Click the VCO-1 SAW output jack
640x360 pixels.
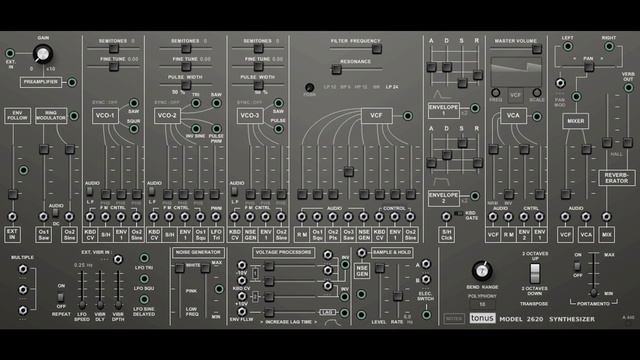tap(134, 103)
